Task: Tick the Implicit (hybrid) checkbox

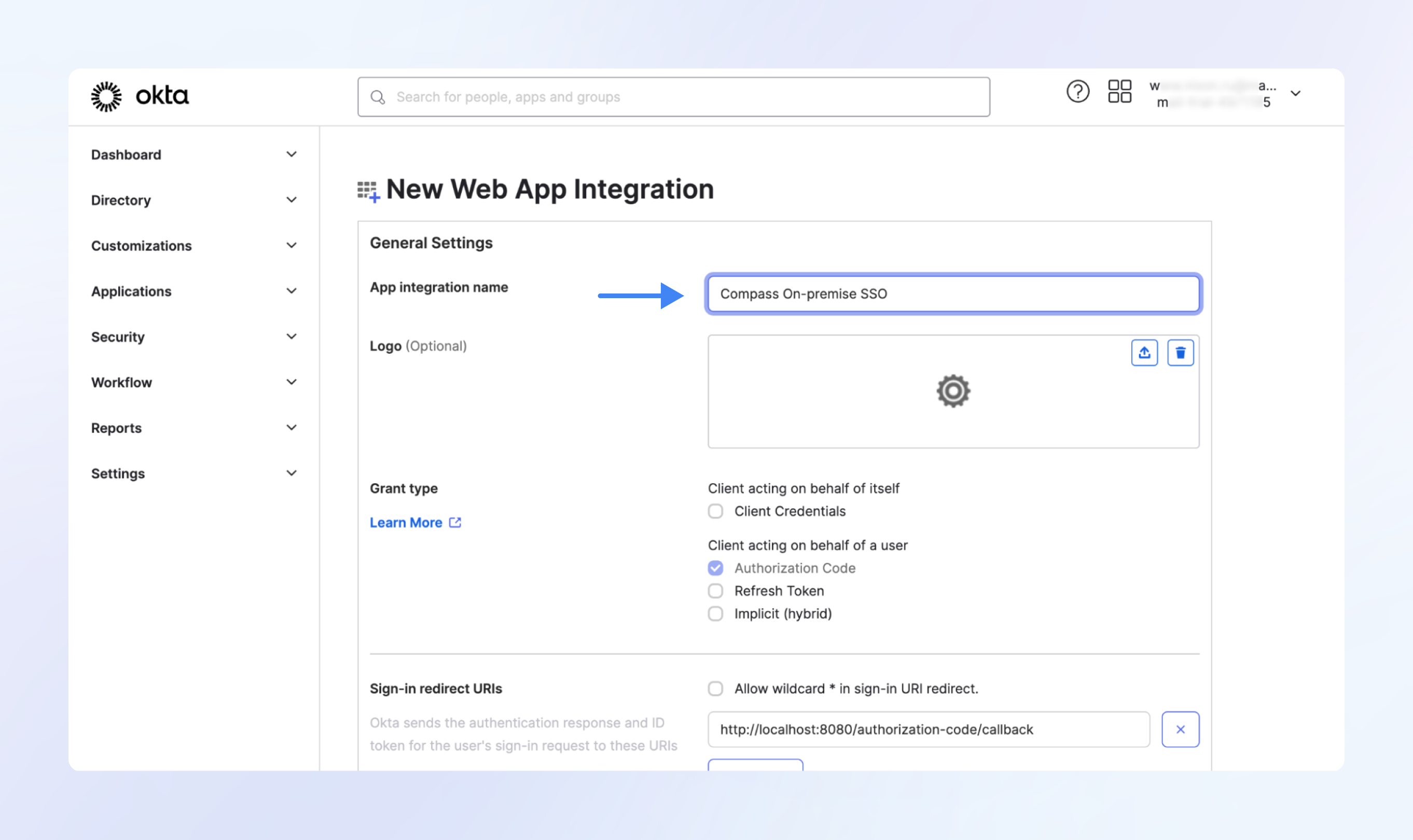Action: coord(715,613)
